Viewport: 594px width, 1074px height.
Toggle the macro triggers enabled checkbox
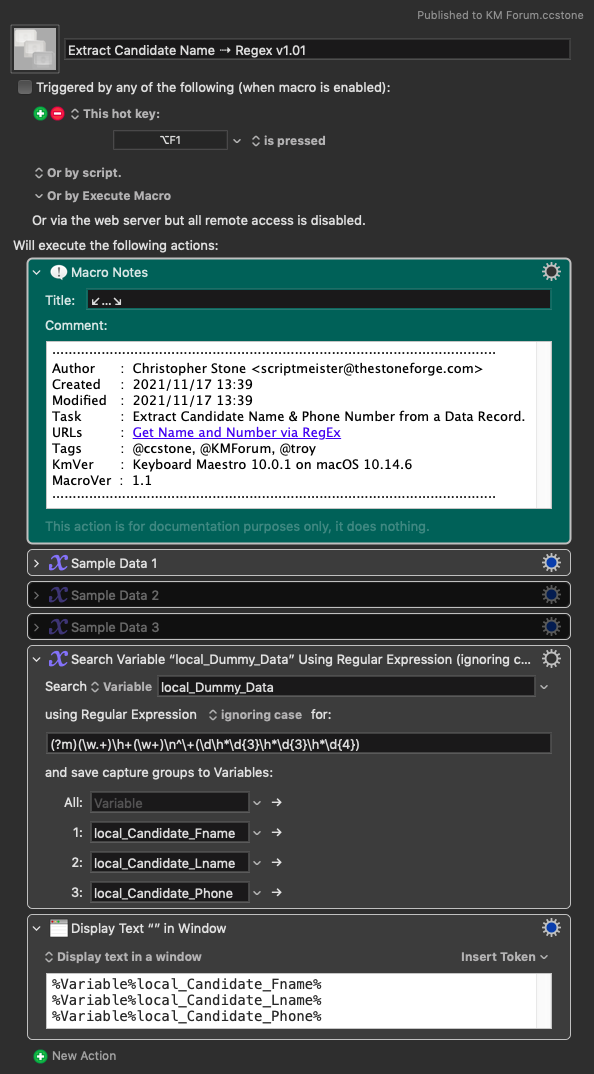point(25,87)
